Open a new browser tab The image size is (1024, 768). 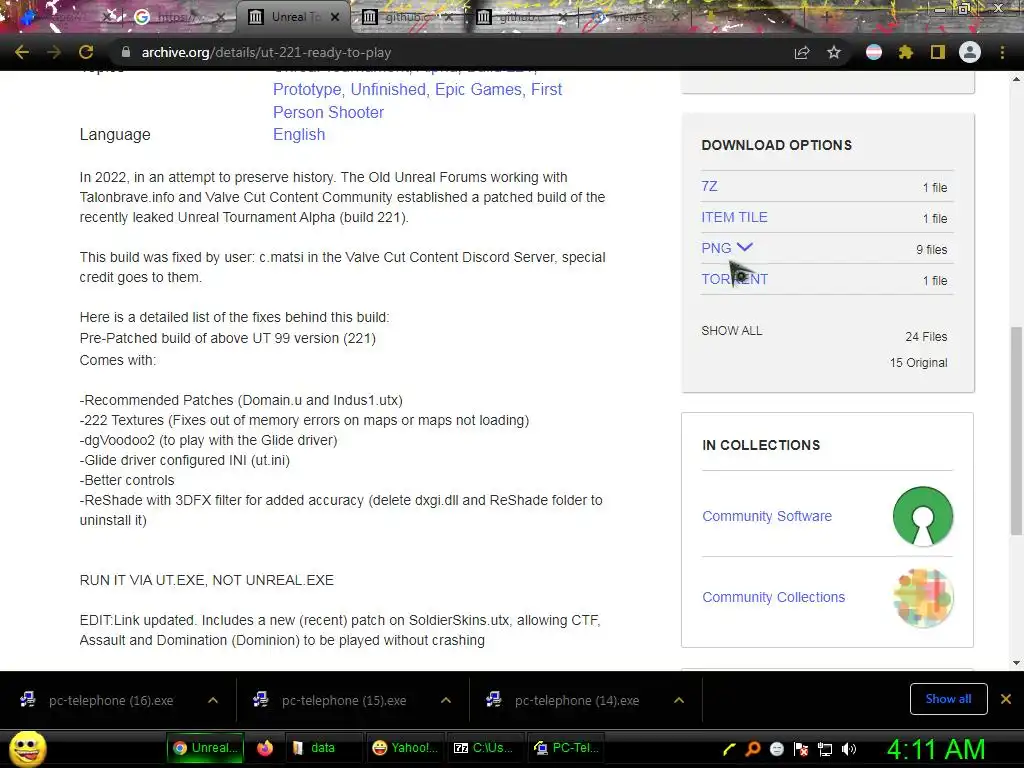click(826, 17)
